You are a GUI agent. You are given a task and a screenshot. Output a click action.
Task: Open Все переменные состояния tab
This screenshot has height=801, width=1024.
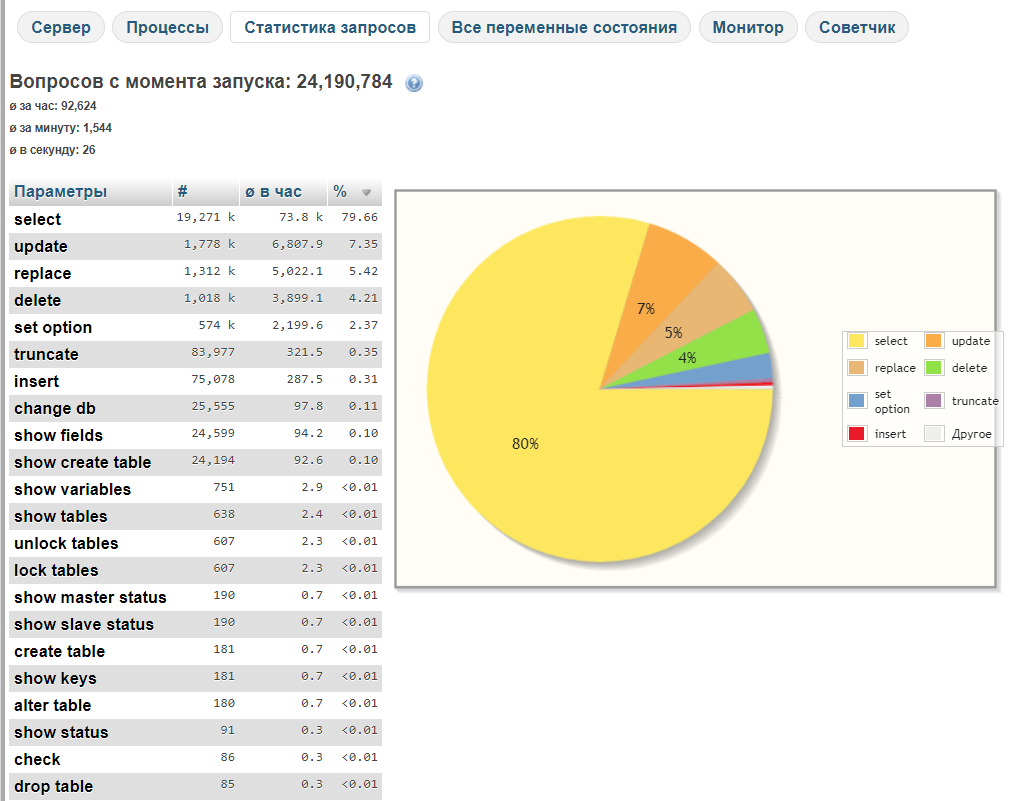click(564, 27)
